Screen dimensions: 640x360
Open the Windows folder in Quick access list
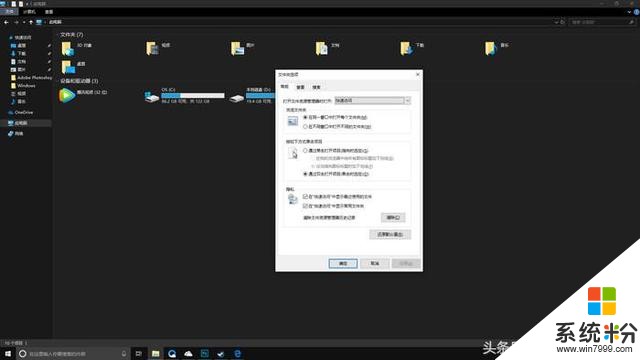(x=23, y=86)
